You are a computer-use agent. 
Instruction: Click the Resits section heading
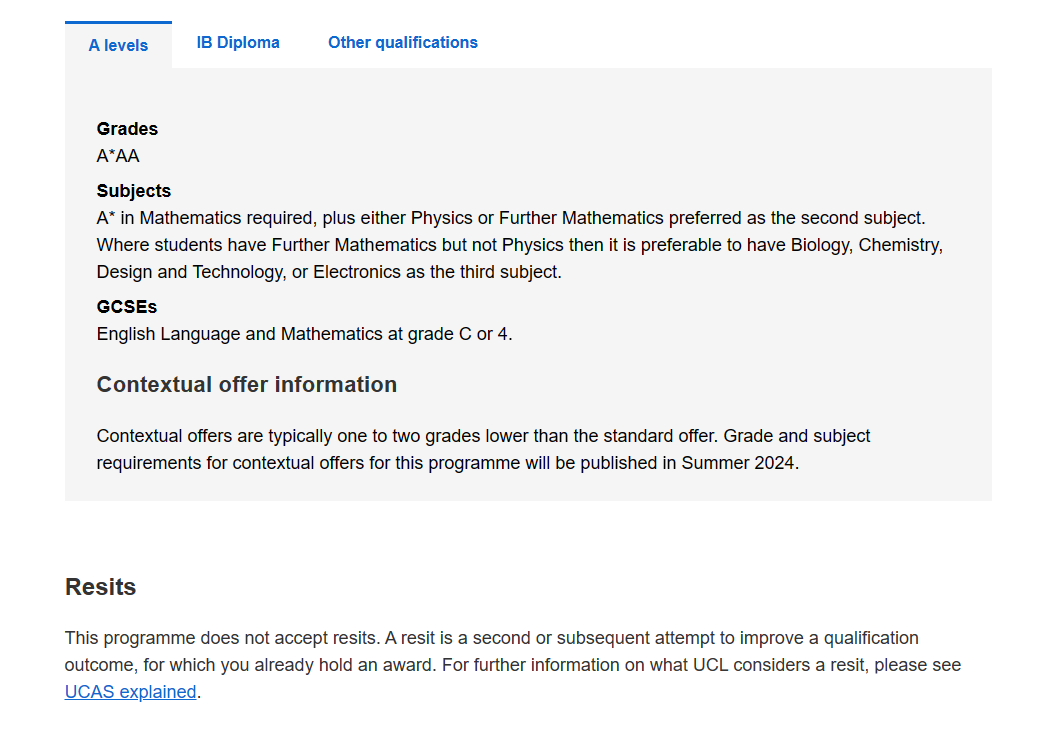pyautogui.click(x=100, y=587)
